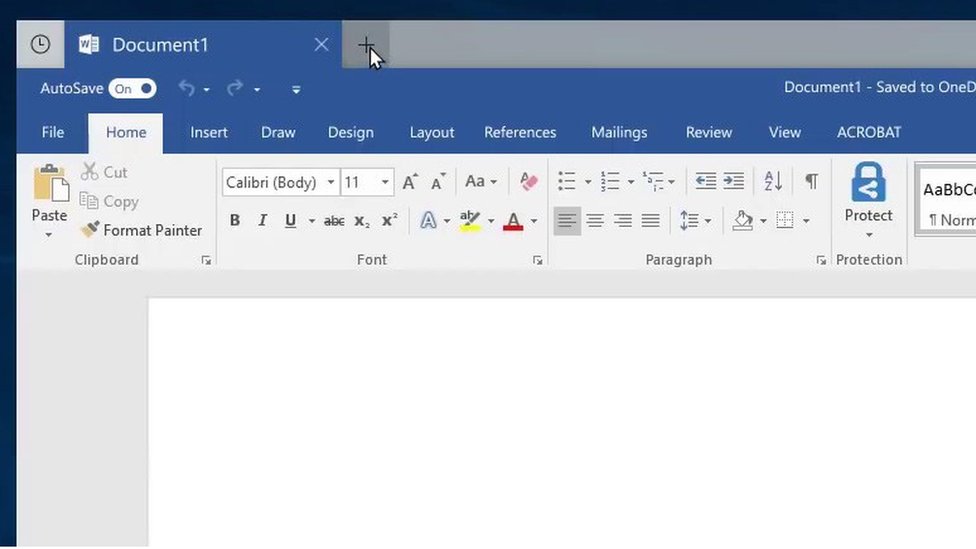976x549 pixels.
Task: Apply the yellow text highlight color
Action: (x=470, y=220)
